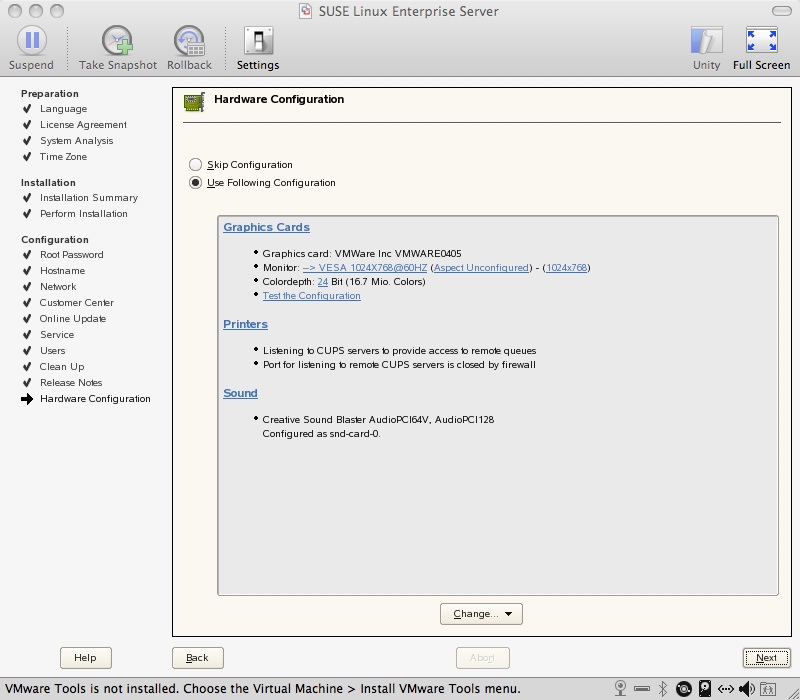
Task: Click the Time Zone step
Action: [x=63, y=157]
